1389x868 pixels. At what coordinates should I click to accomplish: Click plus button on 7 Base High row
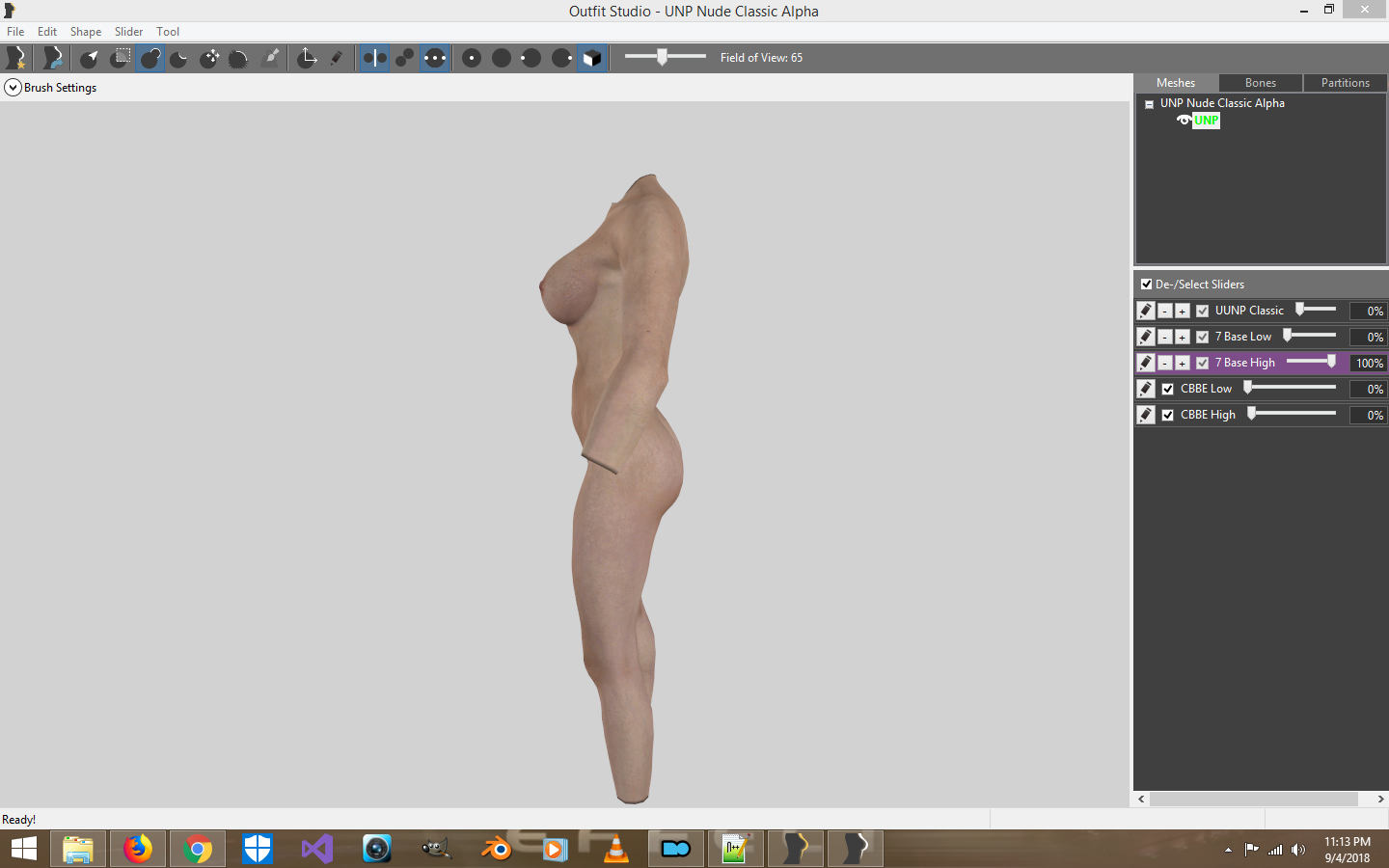(x=1182, y=363)
